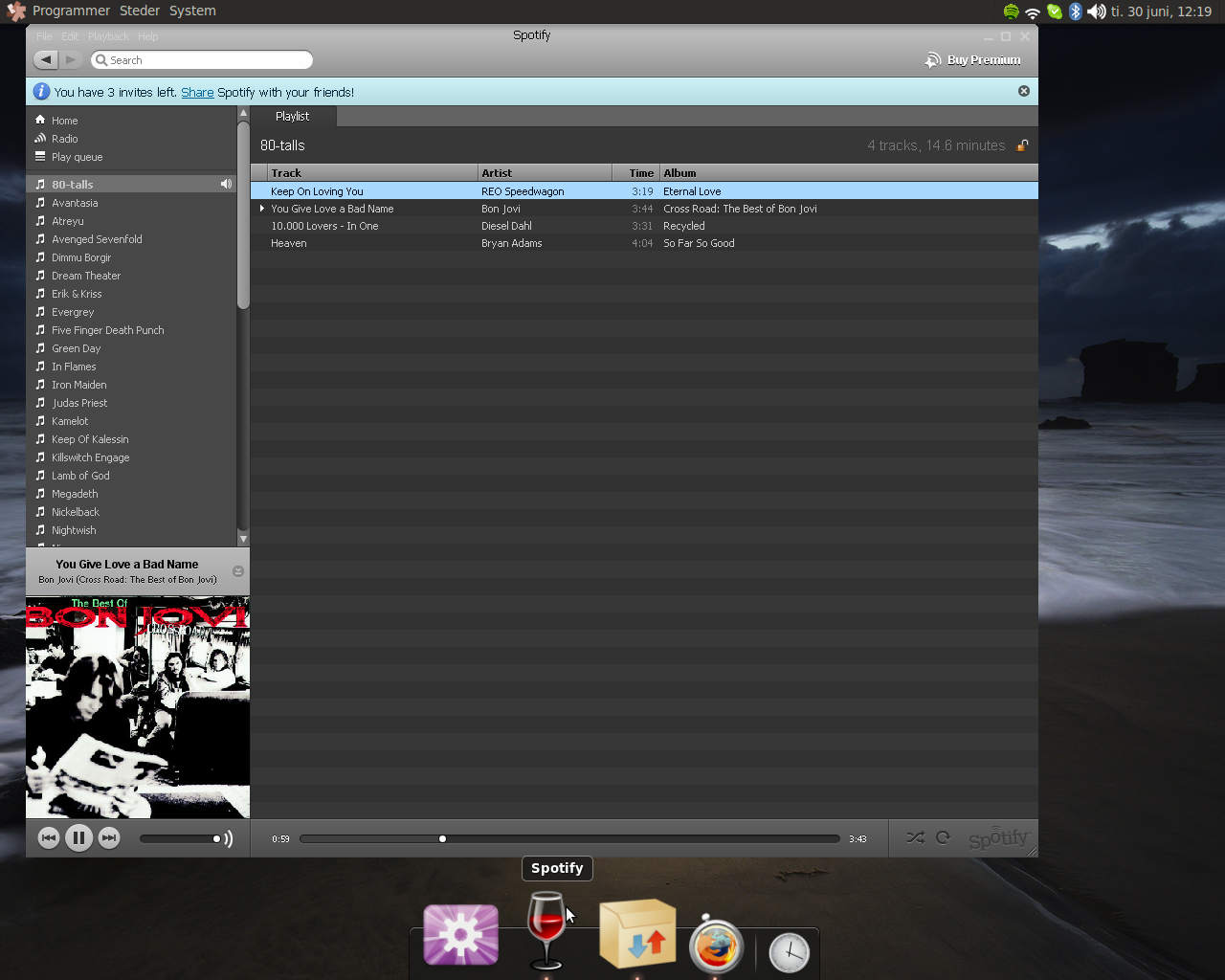The image size is (1225, 980).
Task: Toggle repeat mode
Action: (944, 837)
